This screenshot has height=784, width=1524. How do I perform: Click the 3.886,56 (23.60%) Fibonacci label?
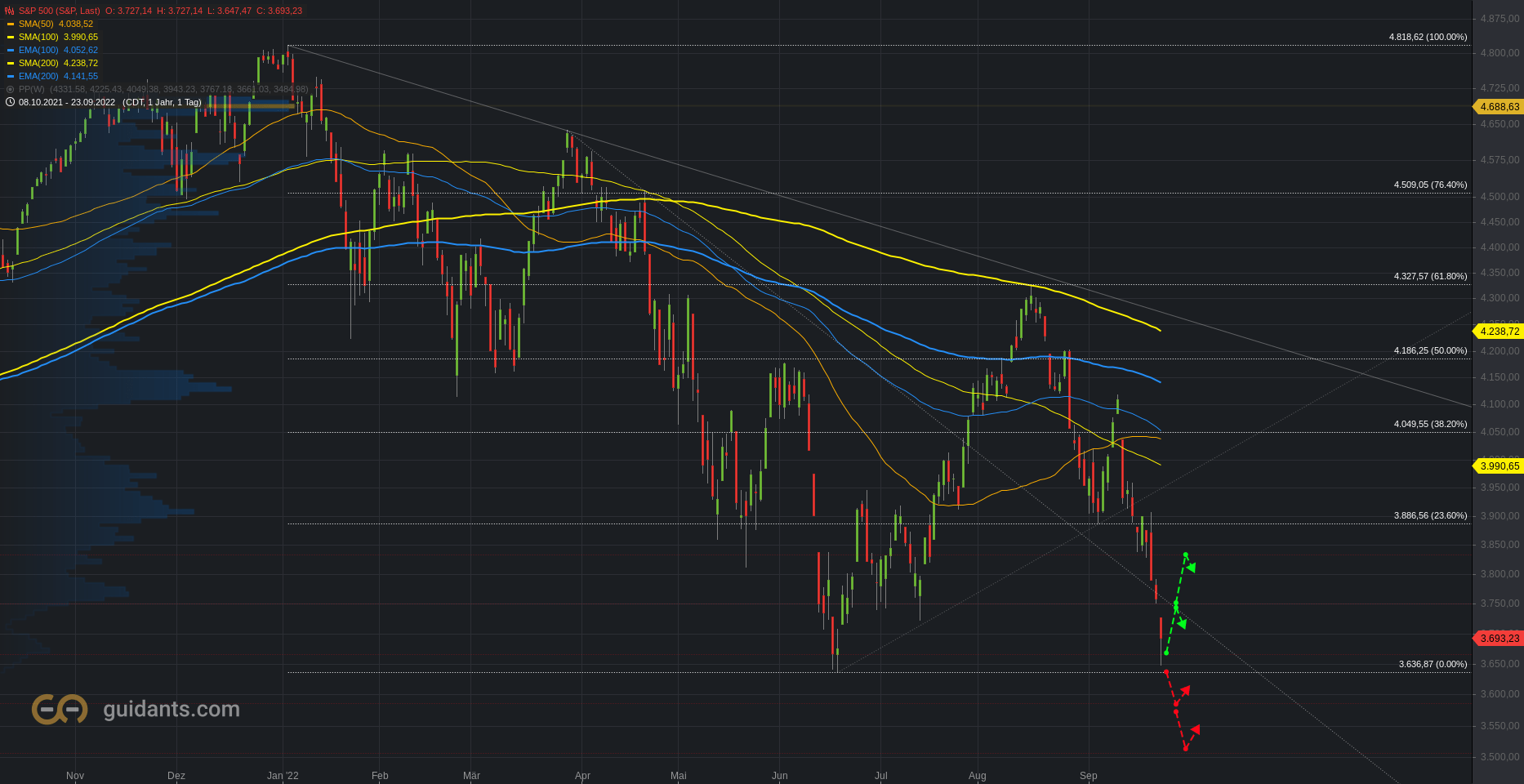1430,515
